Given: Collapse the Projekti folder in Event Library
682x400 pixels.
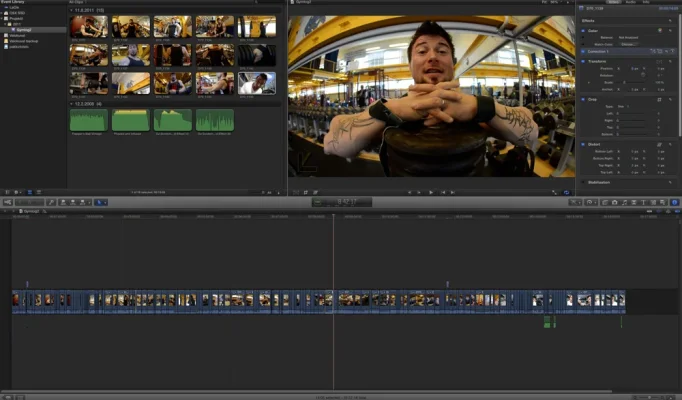Looking at the screenshot, I should coord(4,16).
